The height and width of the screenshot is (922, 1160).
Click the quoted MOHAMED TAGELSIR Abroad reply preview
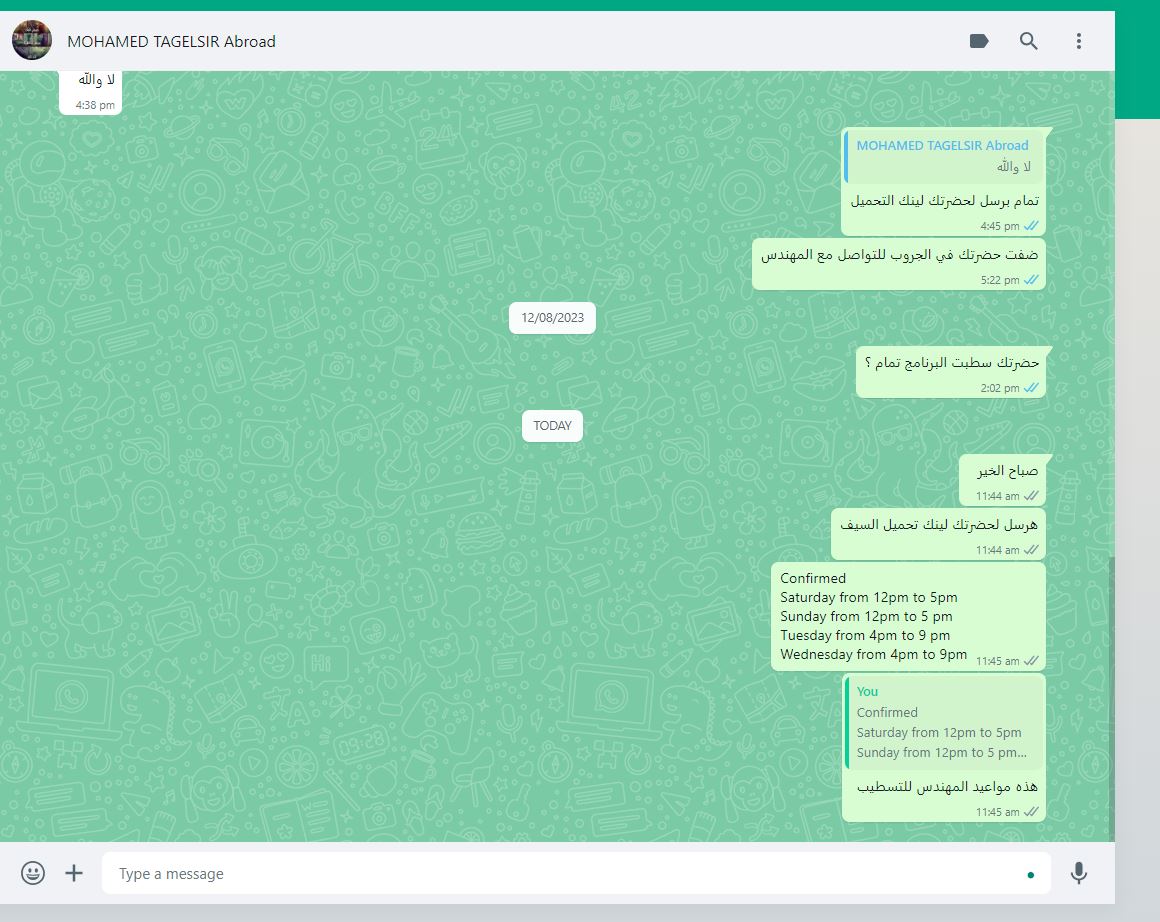coord(944,156)
